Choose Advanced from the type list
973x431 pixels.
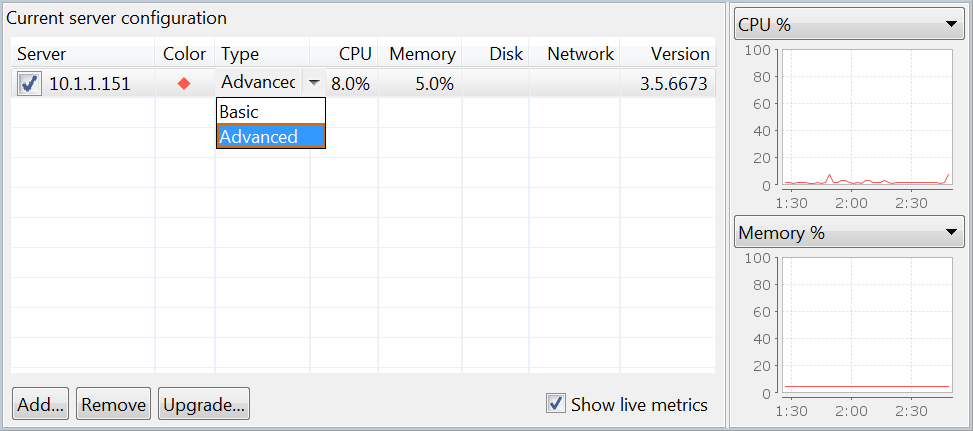pos(271,136)
